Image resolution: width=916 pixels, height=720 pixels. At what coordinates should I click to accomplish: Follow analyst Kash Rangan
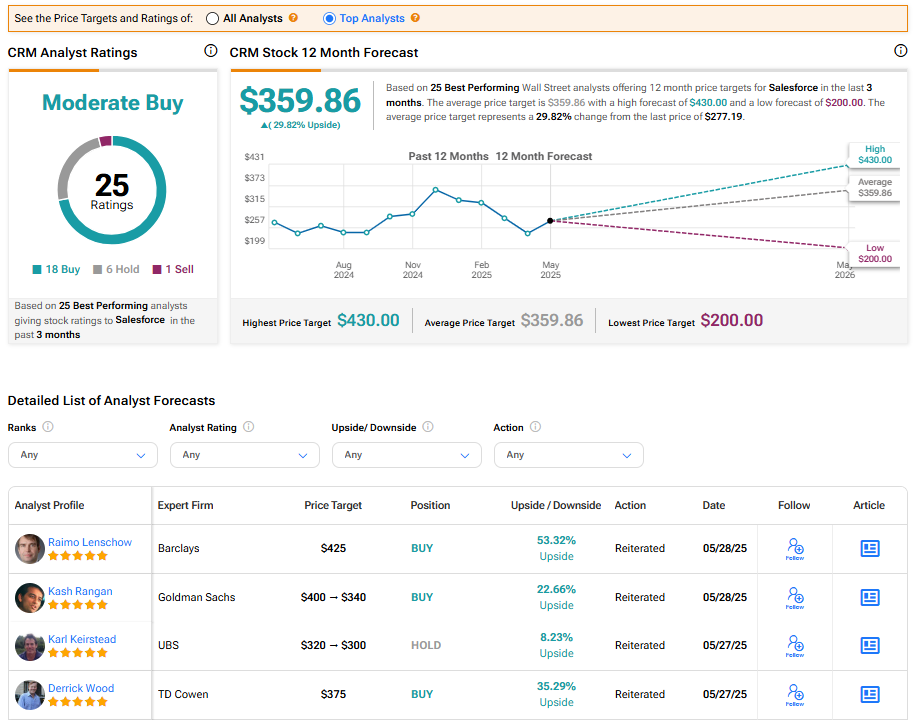(795, 598)
